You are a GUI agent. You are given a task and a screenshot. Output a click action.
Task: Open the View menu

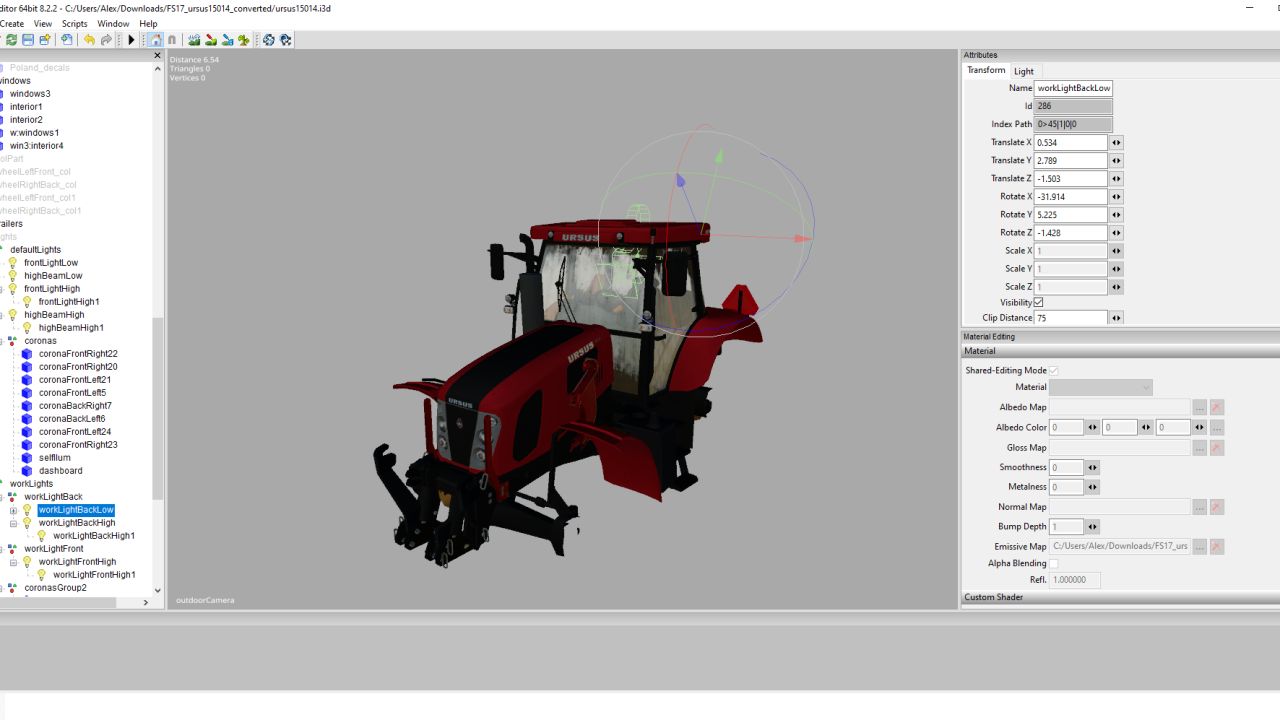coord(43,23)
